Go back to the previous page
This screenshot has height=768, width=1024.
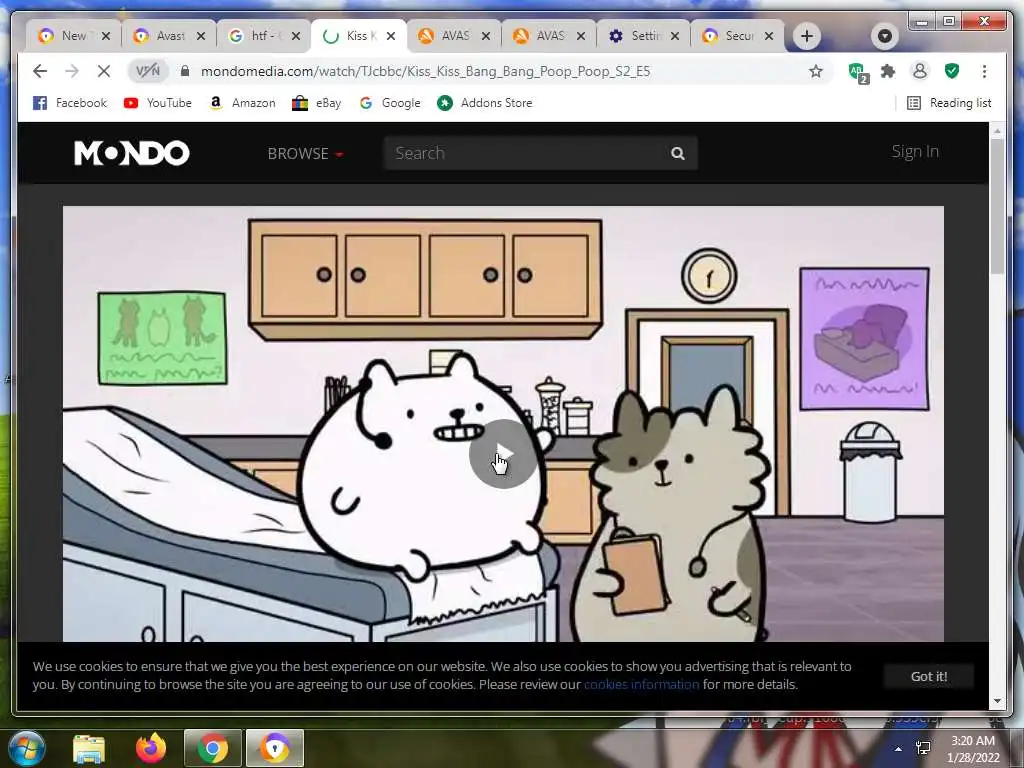40,71
